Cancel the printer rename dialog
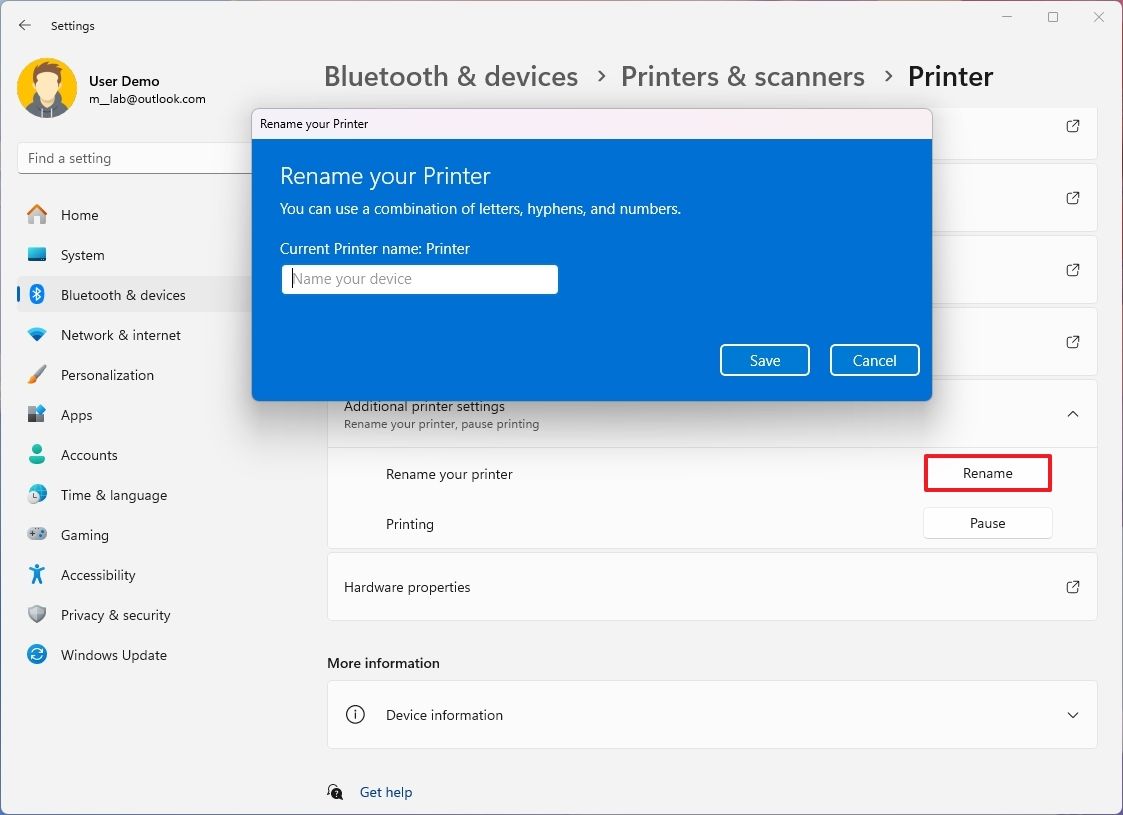The width and height of the screenshot is (1123, 815). (874, 360)
